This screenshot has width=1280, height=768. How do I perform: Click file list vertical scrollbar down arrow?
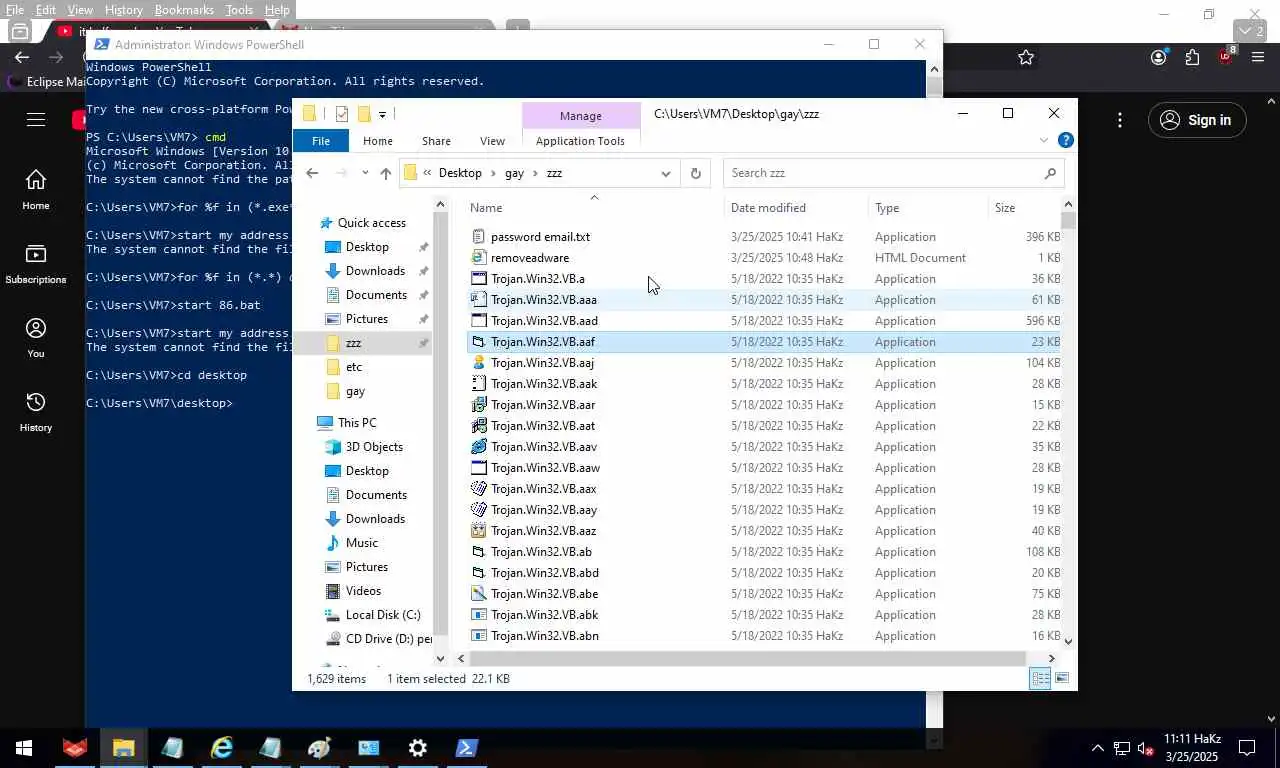[1068, 641]
